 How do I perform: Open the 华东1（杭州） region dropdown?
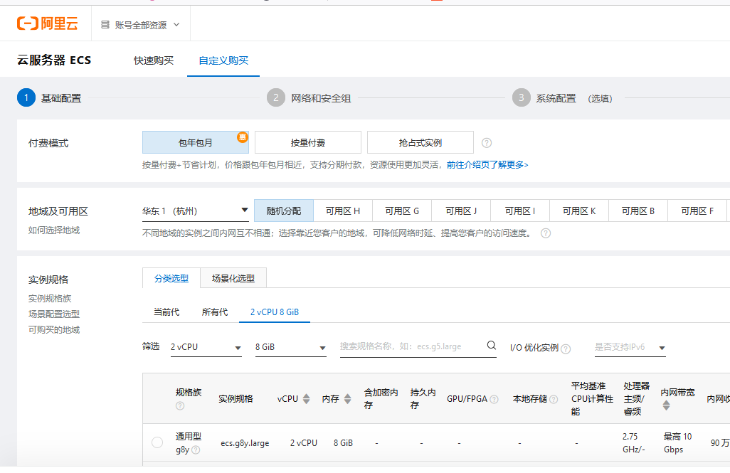[x=195, y=211]
